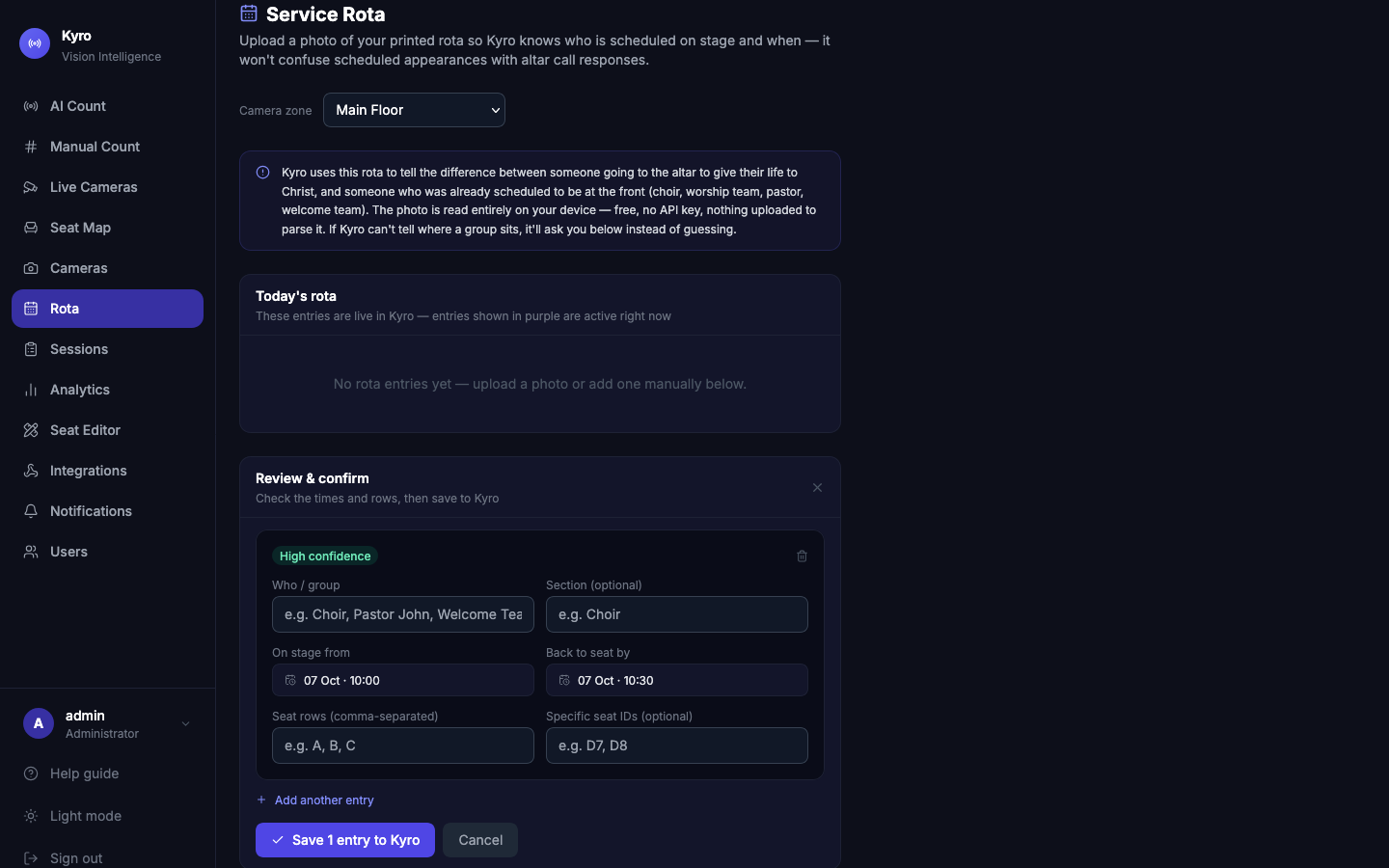1389x868 pixels.
Task: Click the Today's rota heading
Action: click(x=296, y=296)
